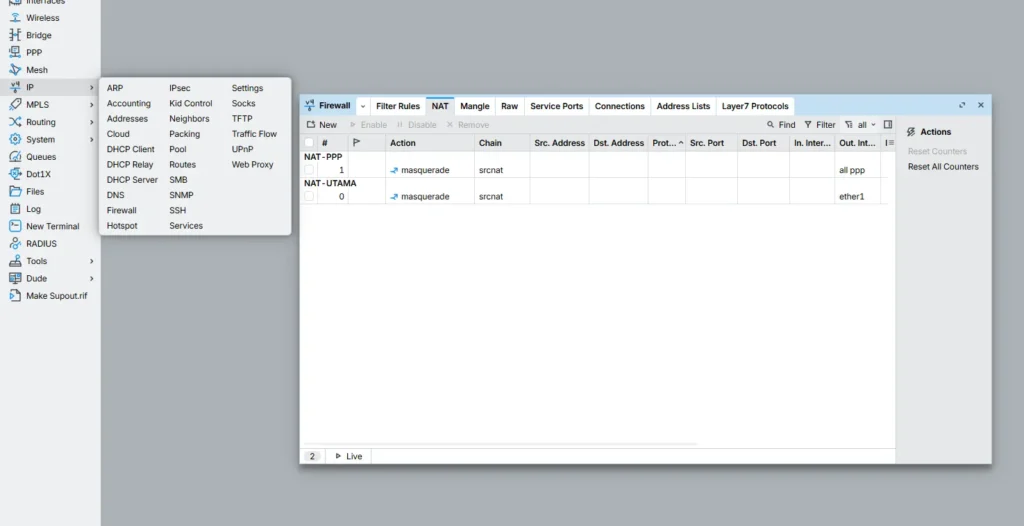Toggle the side panel layout icon
This screenshot has height=526, width=1024.
pyautogui.click(x=888, y=124)
